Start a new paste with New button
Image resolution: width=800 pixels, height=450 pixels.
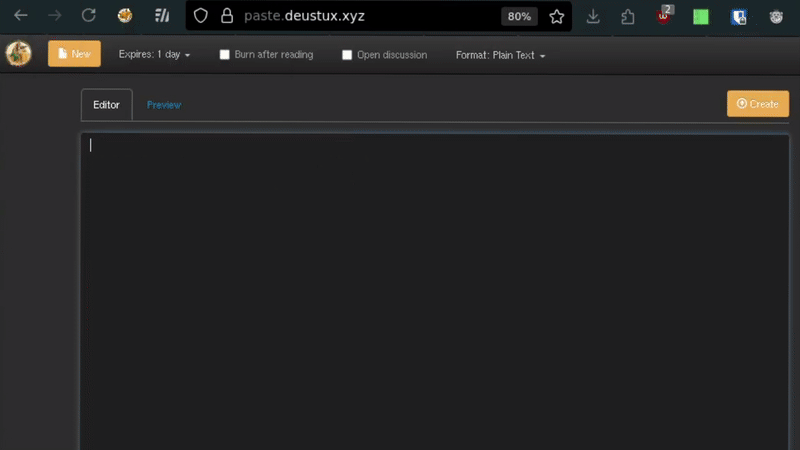click(x=74, y=54)
